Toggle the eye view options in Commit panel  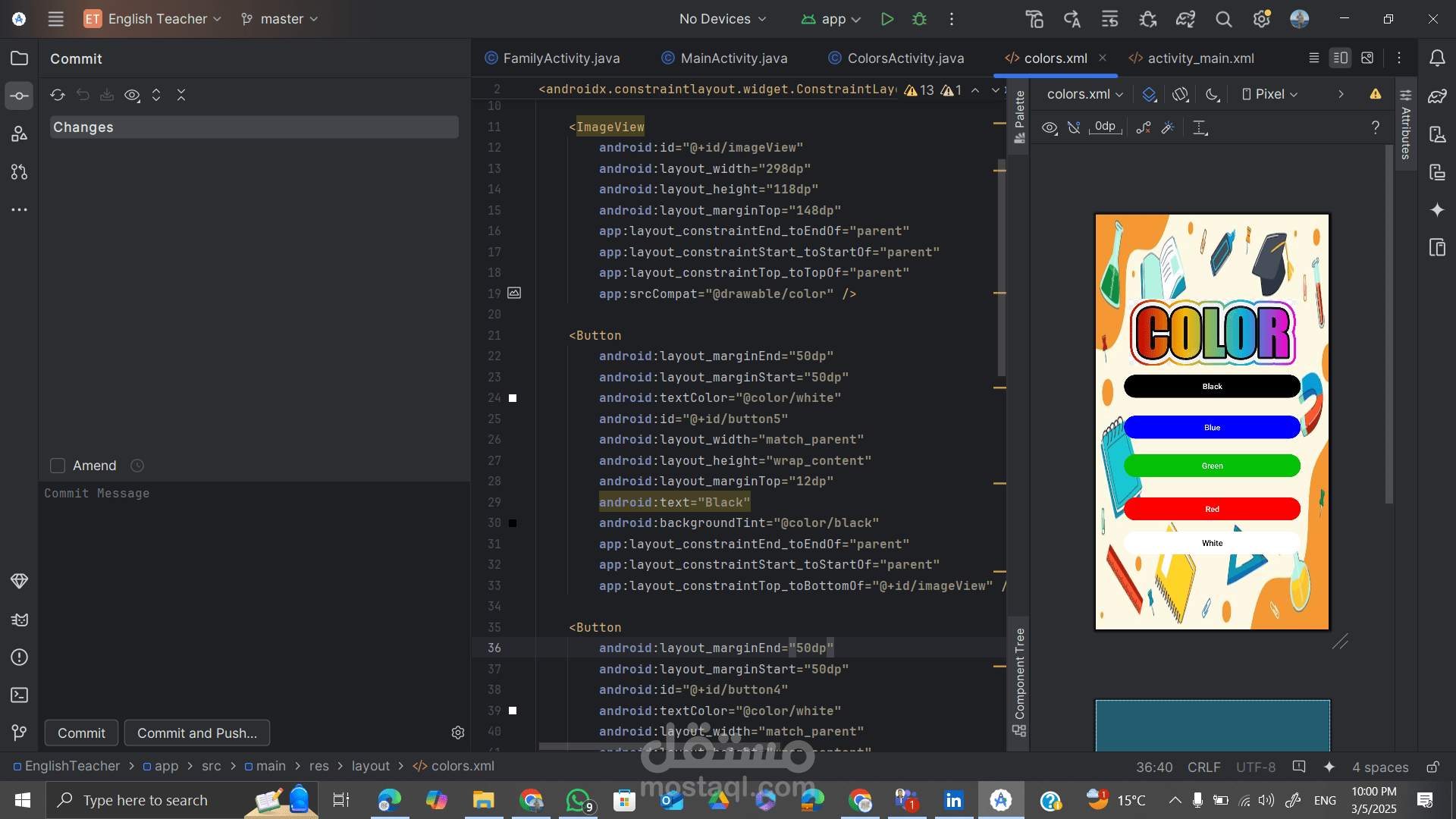(132, 95)
